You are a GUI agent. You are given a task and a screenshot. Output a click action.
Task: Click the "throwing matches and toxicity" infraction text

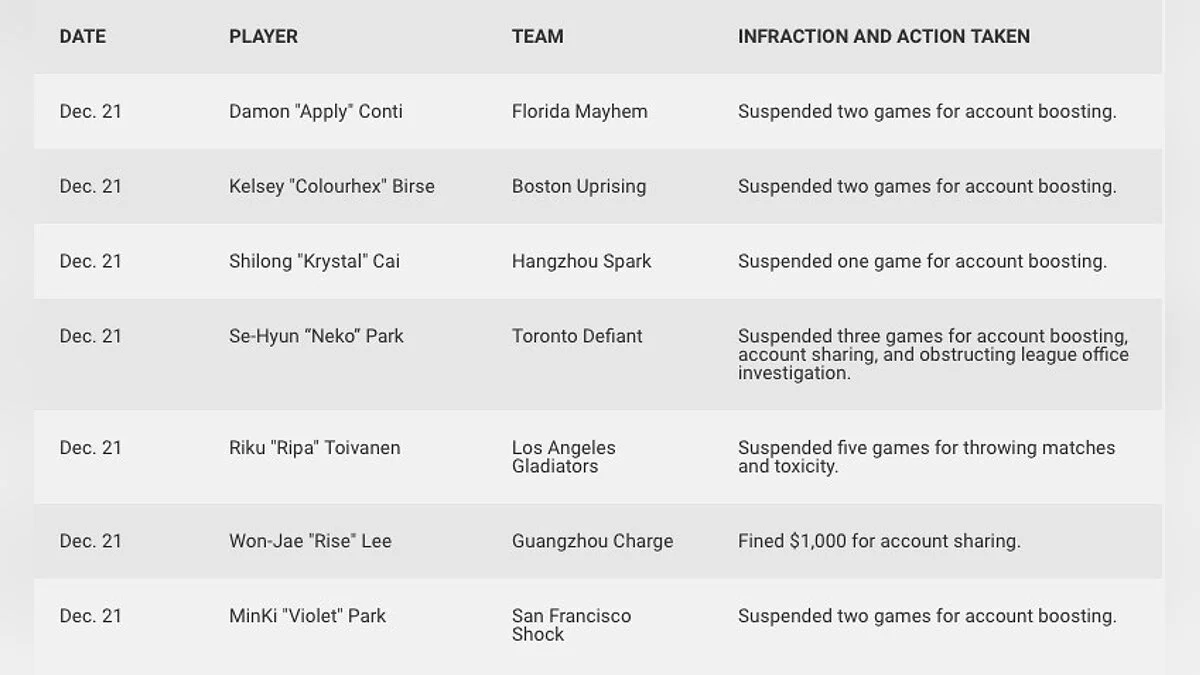(x=926, y=457)
